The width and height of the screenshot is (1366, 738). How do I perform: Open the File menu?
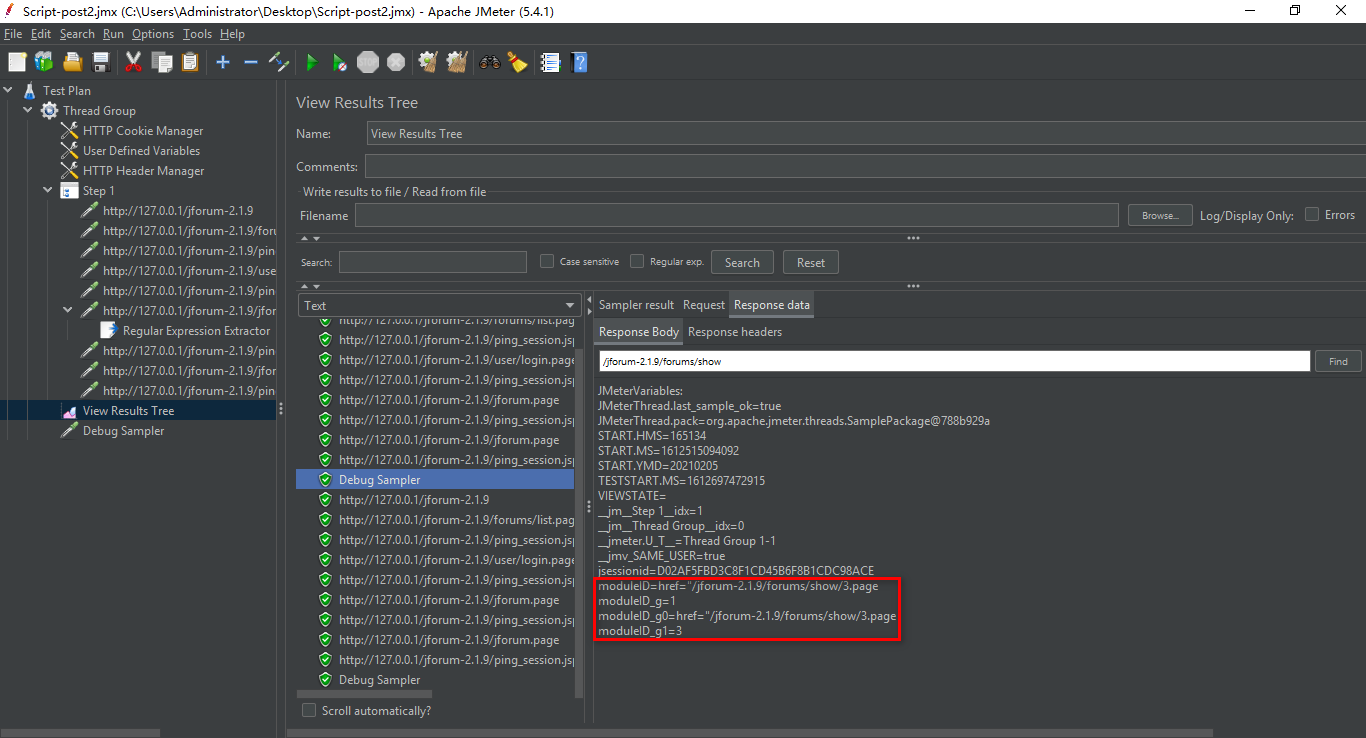coord(13,34)
